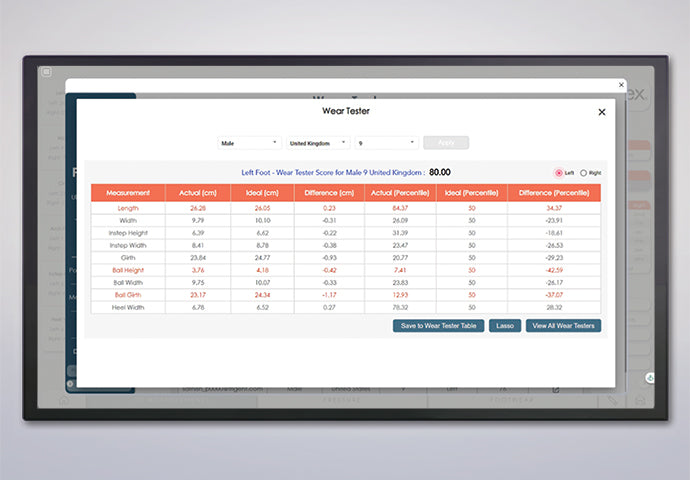Select the Ball Height row label

click(127, 268)
